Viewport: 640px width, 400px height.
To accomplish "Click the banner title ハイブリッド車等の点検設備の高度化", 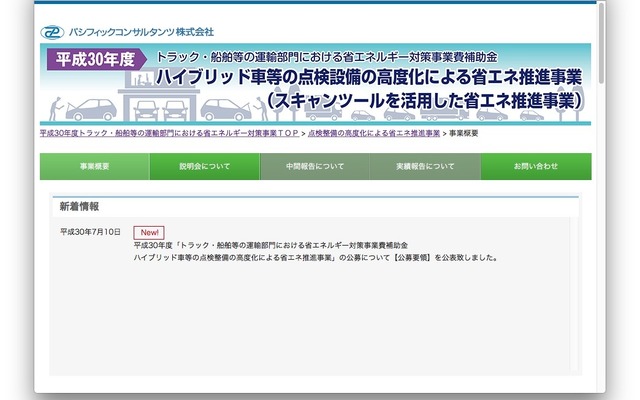I will coord(369,77).
